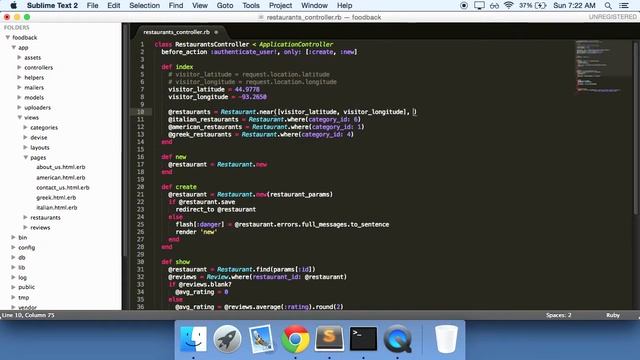Open Google Chrome from the dock
This screenshot has height=360, width=640.
295,339
